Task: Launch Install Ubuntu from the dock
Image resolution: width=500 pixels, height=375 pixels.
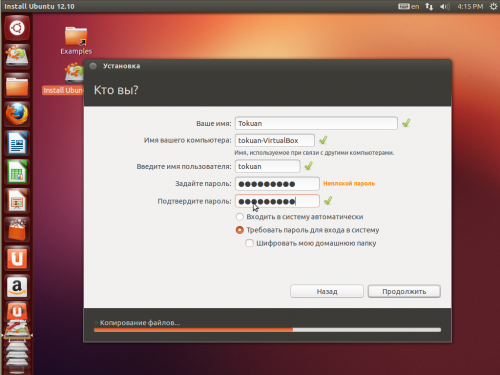Action: pos(17,57)
